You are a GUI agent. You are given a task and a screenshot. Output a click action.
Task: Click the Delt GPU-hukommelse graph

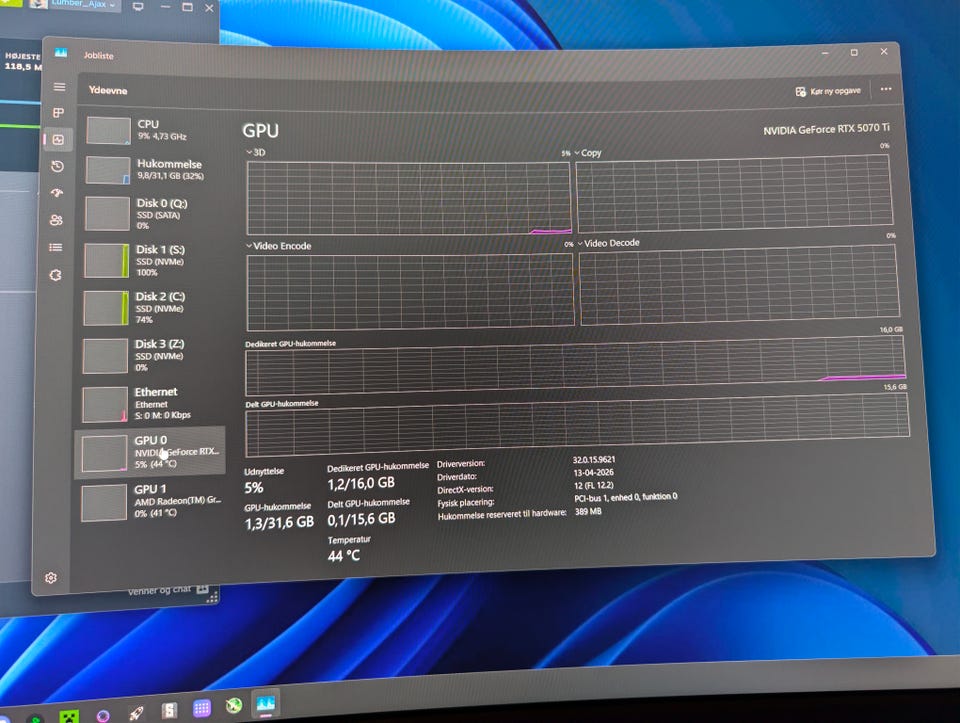(577, 424)
